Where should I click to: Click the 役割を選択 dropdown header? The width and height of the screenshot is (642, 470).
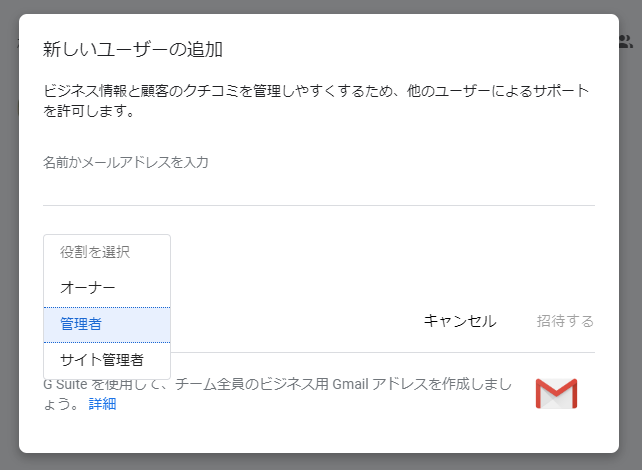[x=95, y=252]
